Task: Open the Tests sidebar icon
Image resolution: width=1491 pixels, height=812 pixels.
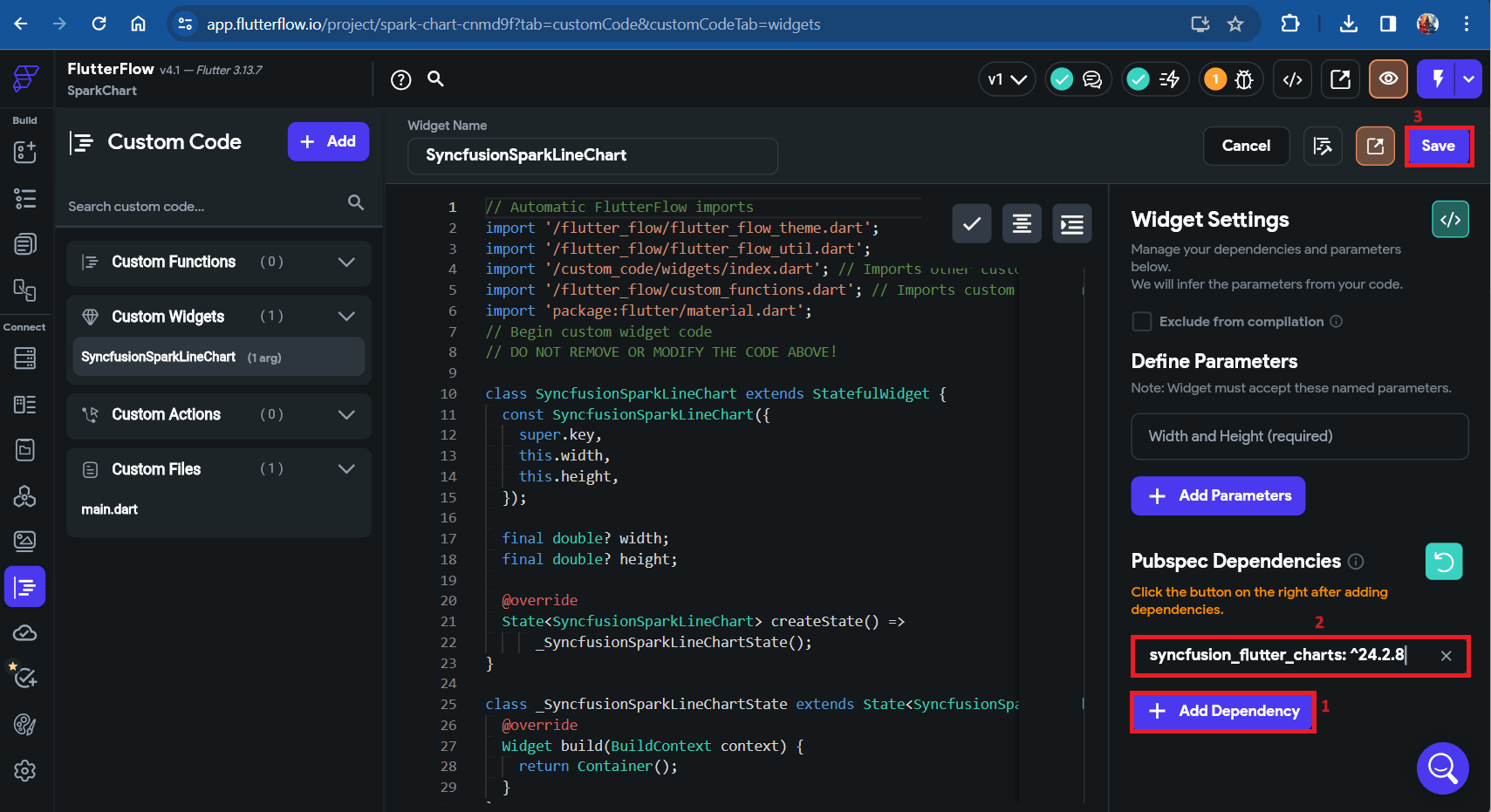Action: coord(25,678)
